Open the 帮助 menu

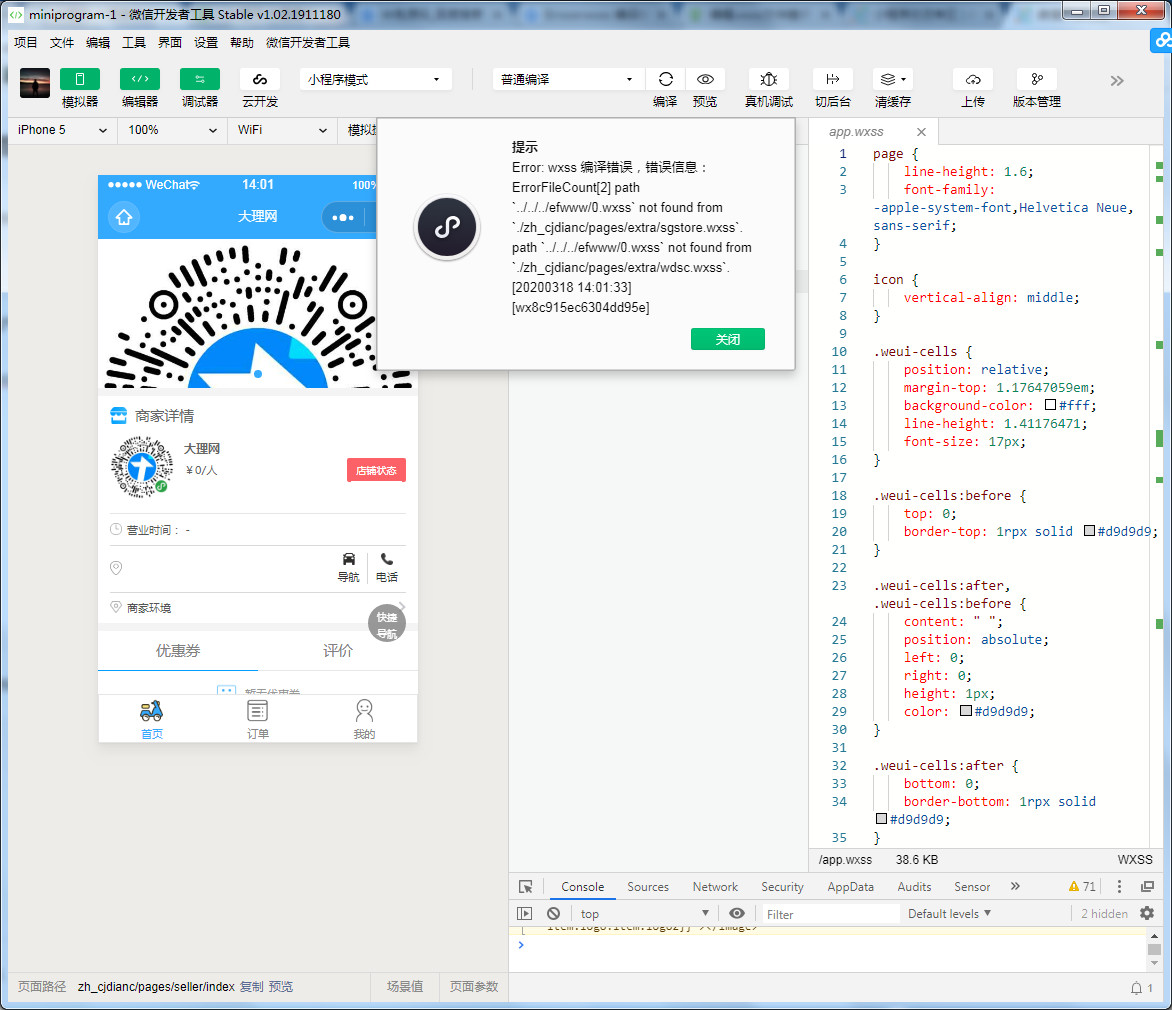[241, 43]
